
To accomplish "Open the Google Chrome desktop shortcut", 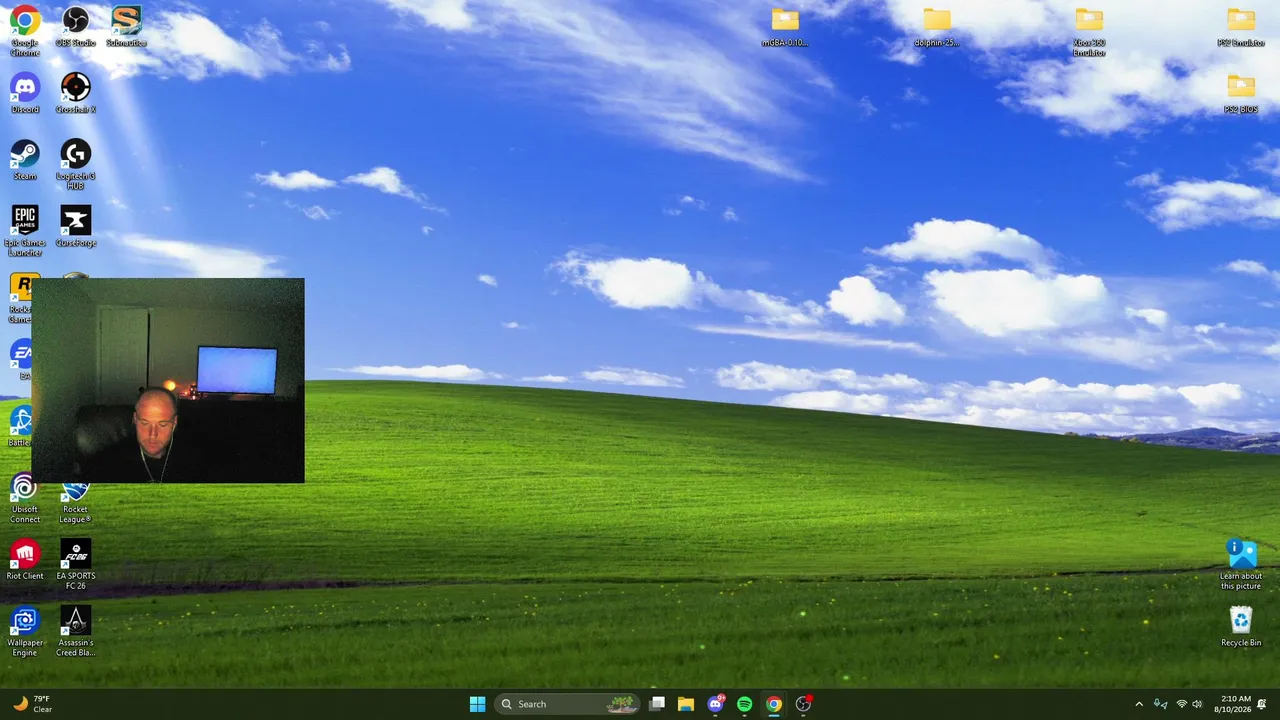I will [x=25, y=29].
